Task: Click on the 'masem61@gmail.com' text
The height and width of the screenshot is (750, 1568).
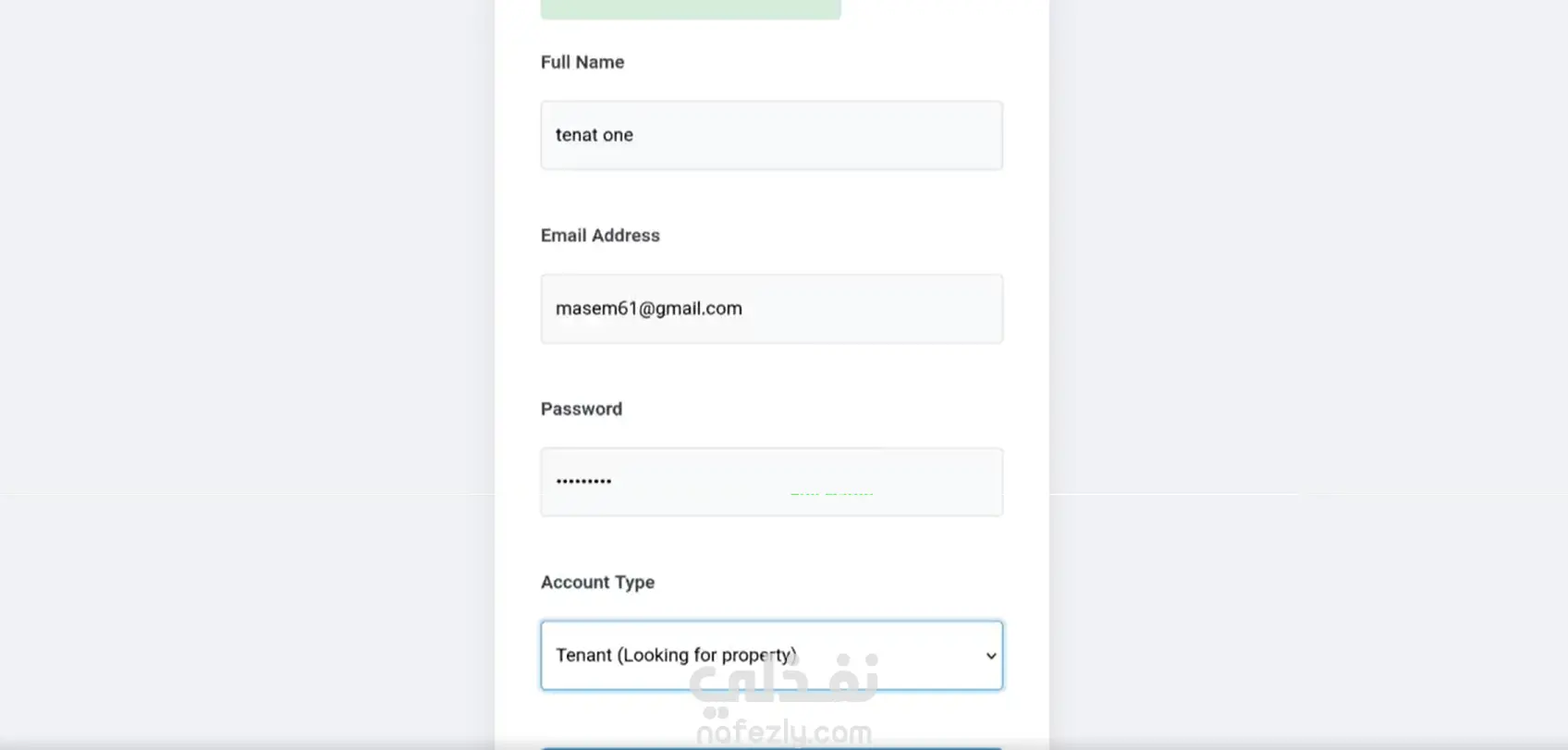Action: (648, 309)
